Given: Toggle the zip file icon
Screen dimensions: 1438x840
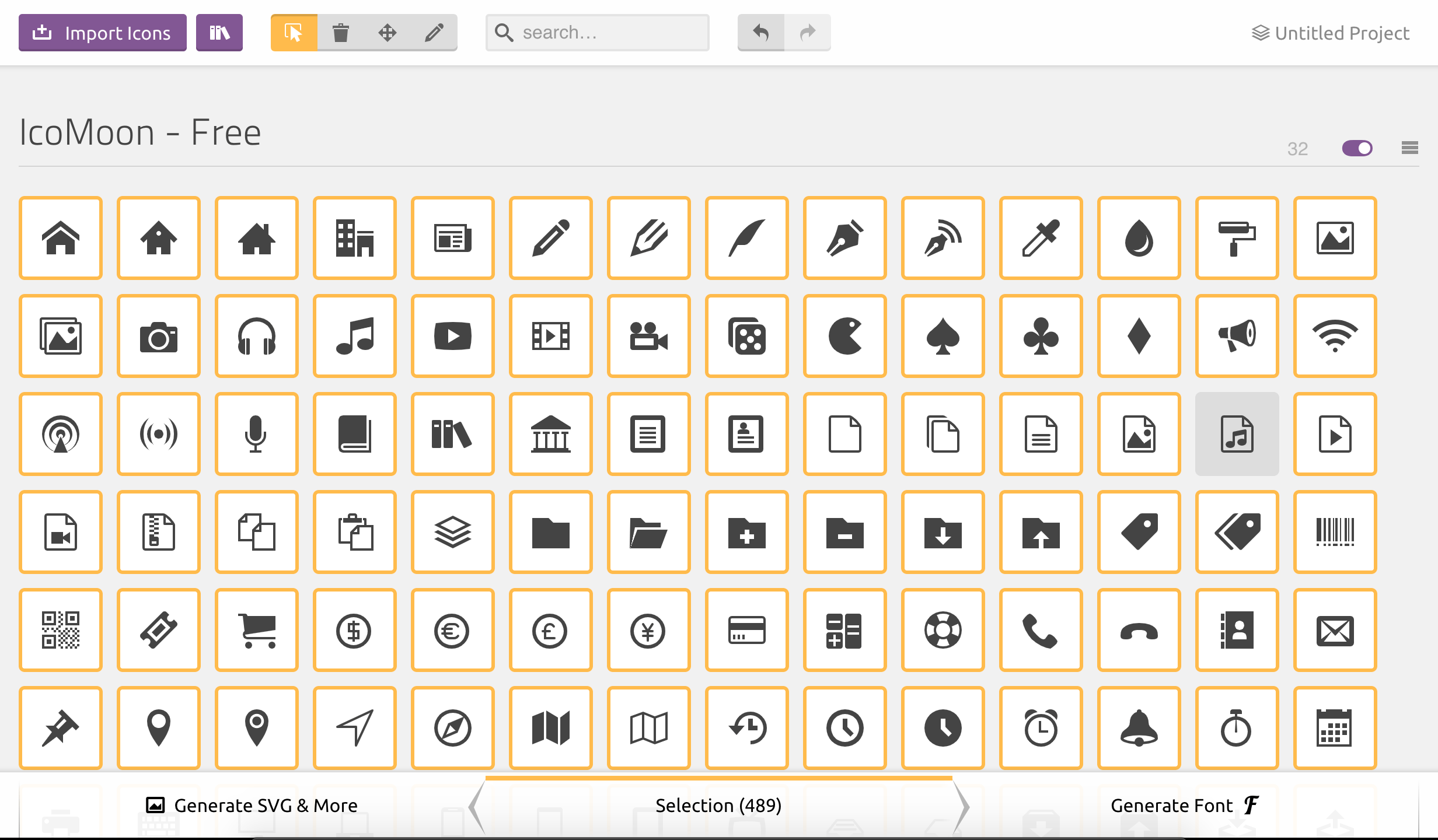Looking at the screenshot, I should pos(159,532).
